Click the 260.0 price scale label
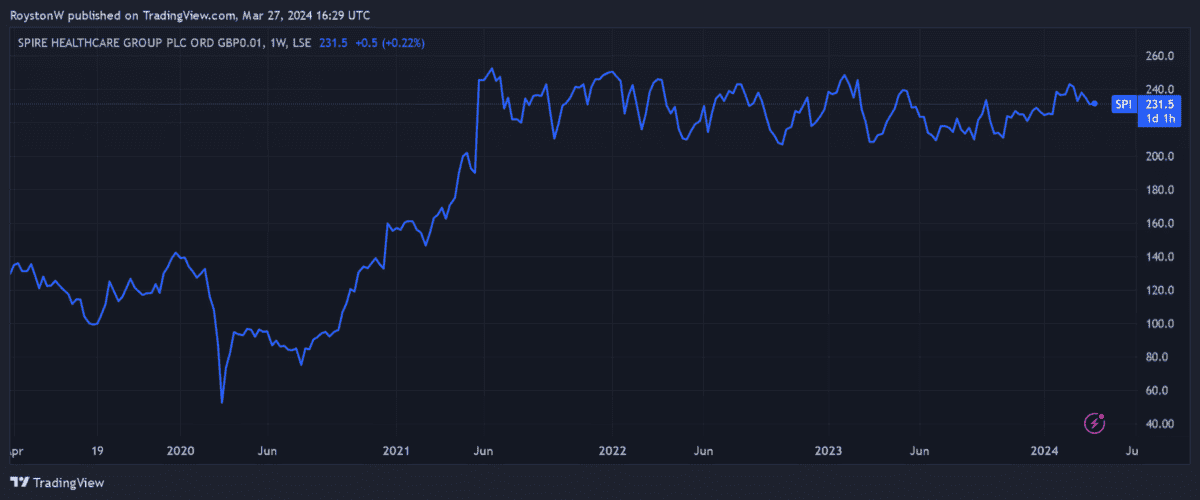 pyautogui.click(x=1159, y=57)
